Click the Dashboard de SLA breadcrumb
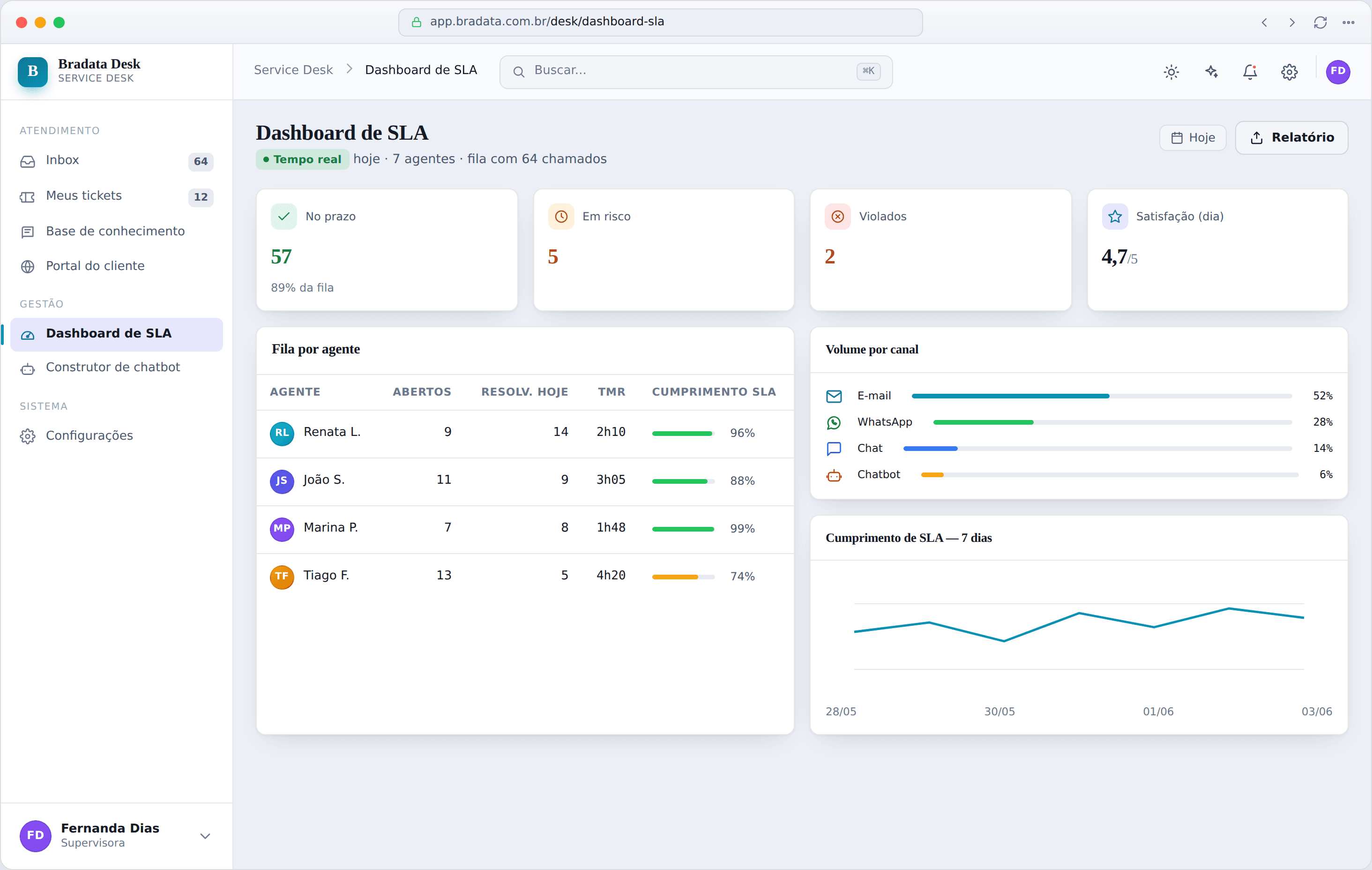The width and height of the screenshot is (1372, 870). pyautogui.click(x=420, y=69)
